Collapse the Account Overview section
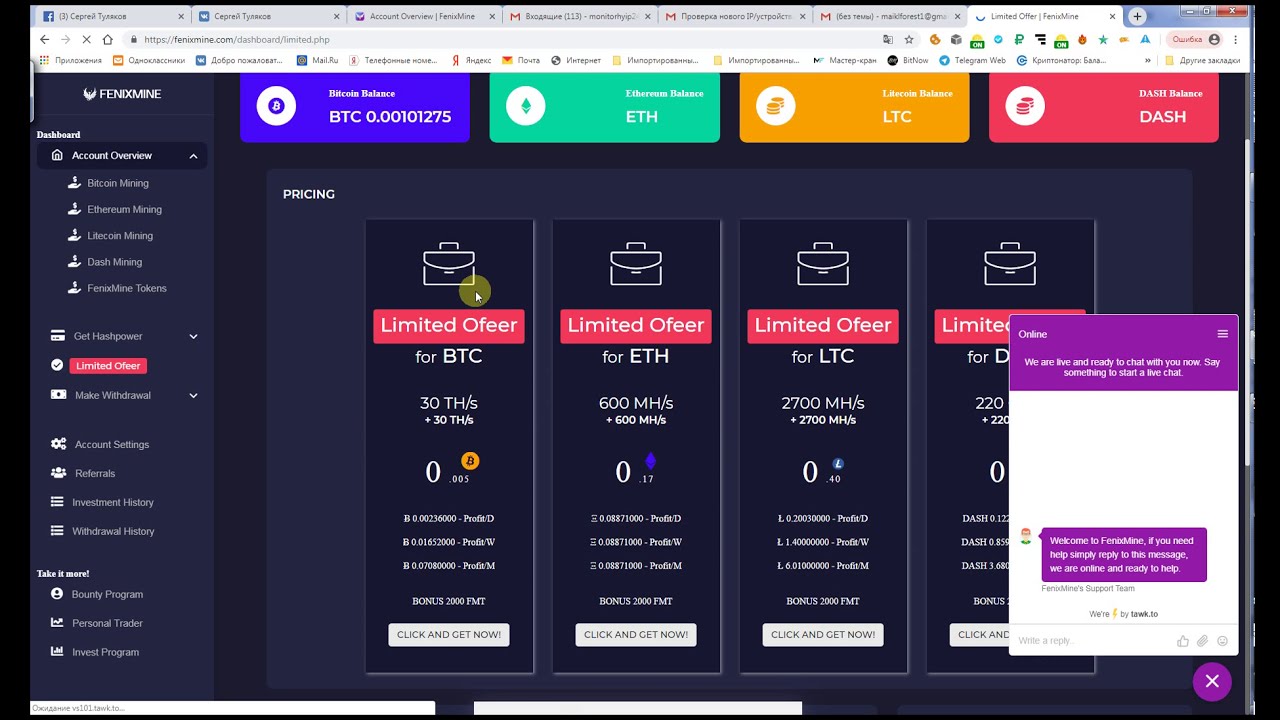This screenshot has height=720, width=1280. pyautogui.click(x=193, y=156)
